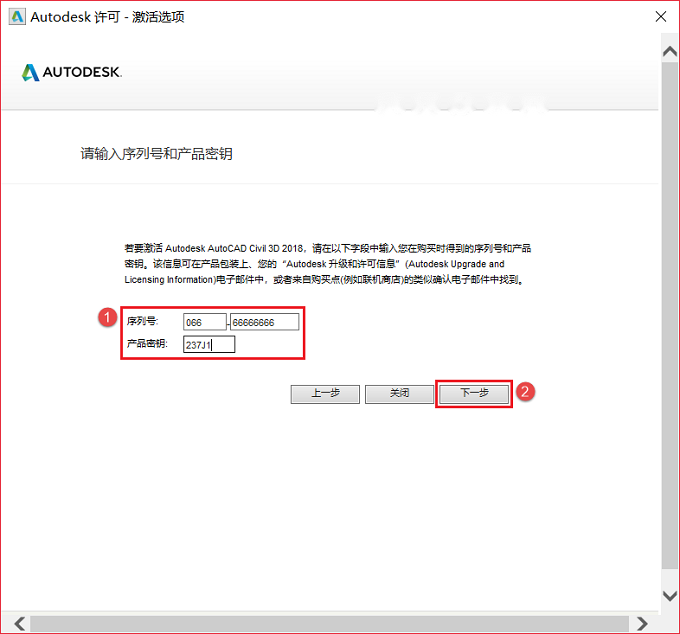Click the window title 'Autodesk 许可 - 激活选项'
This screenshot has width=680, height=634.
(x=108, y=17)
